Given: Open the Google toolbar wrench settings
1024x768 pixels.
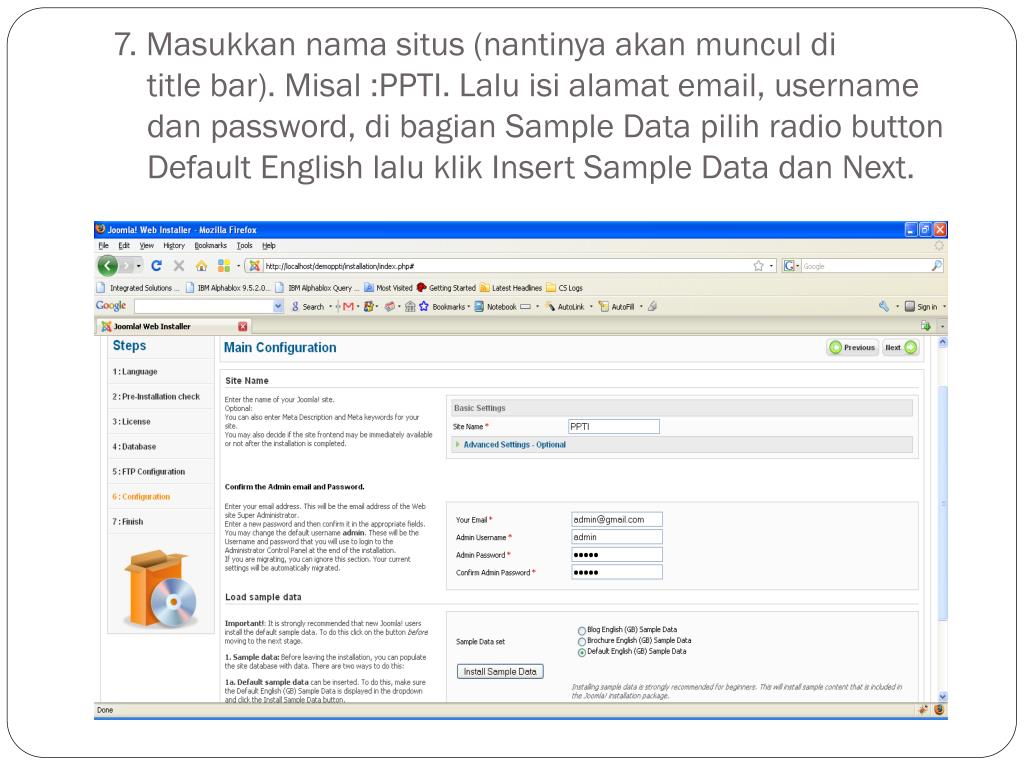Looking at the screenshot, I should pos(884,306).
